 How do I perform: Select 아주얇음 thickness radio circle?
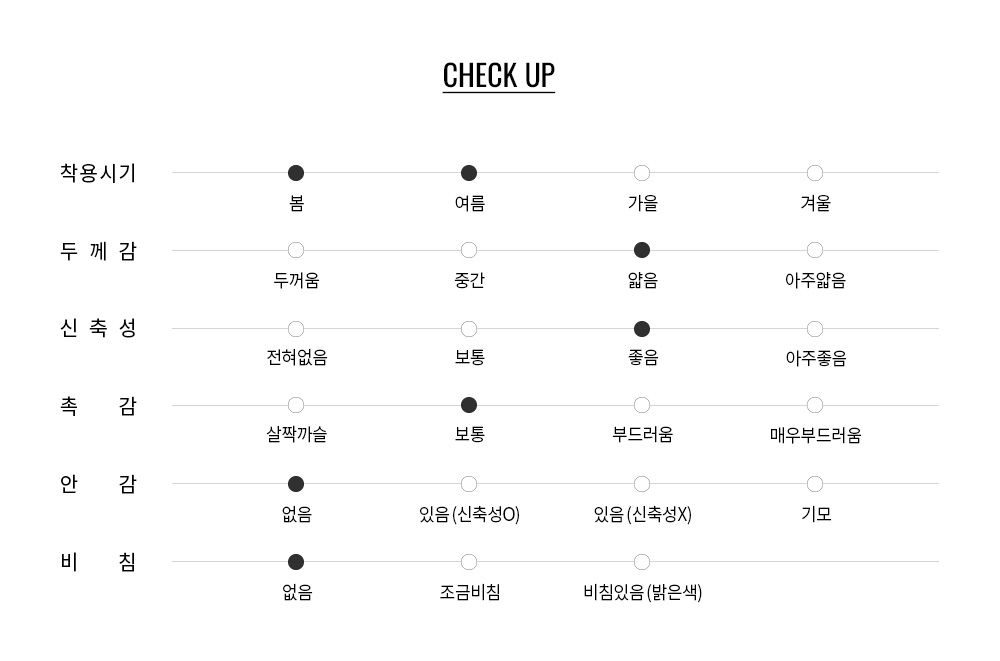(815, 250)
